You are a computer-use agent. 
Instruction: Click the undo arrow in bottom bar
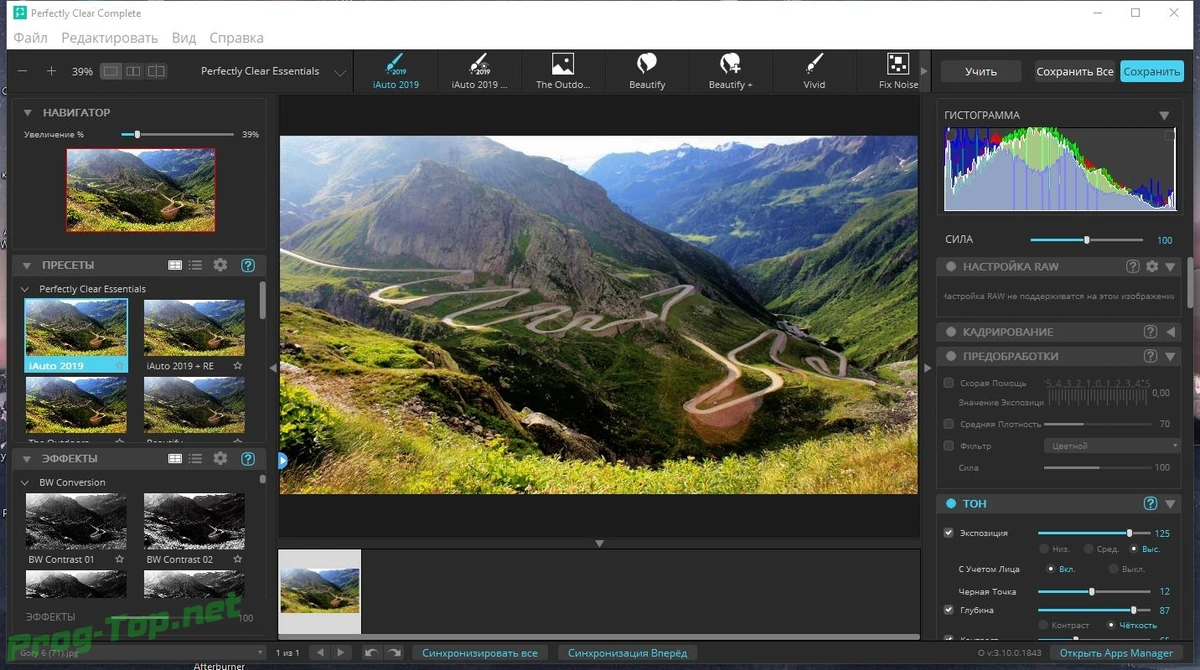[x=371, y=652]
